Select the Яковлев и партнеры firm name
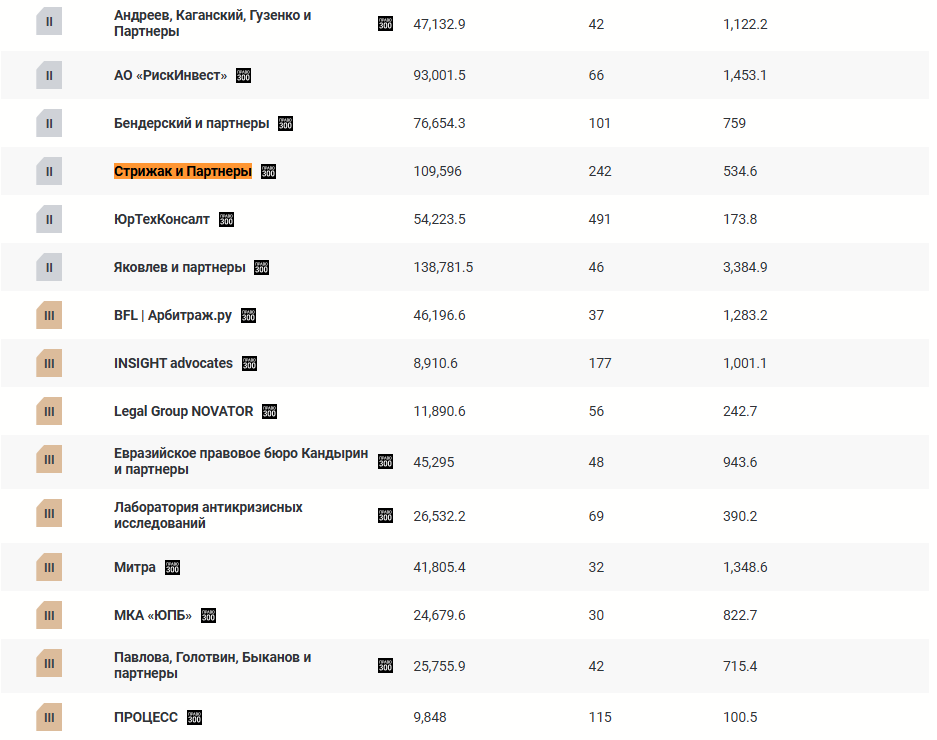The height and width of the screenshot is (740, 937). pos(180,267)
